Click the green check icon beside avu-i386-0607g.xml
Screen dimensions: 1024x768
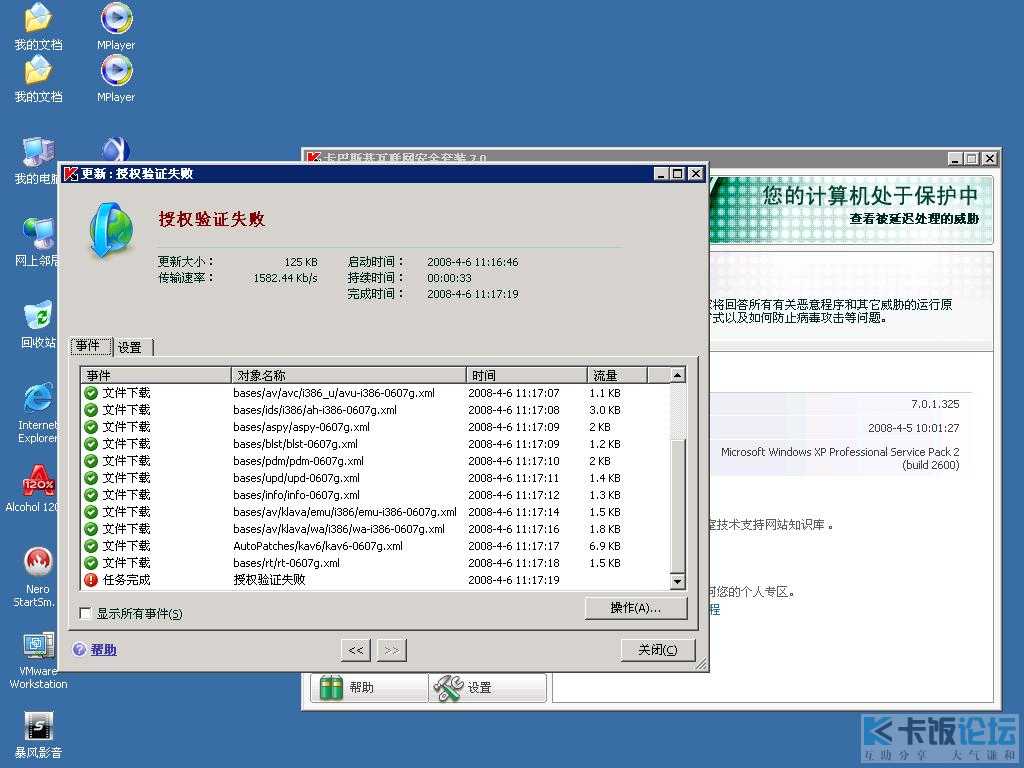(91, 392)
